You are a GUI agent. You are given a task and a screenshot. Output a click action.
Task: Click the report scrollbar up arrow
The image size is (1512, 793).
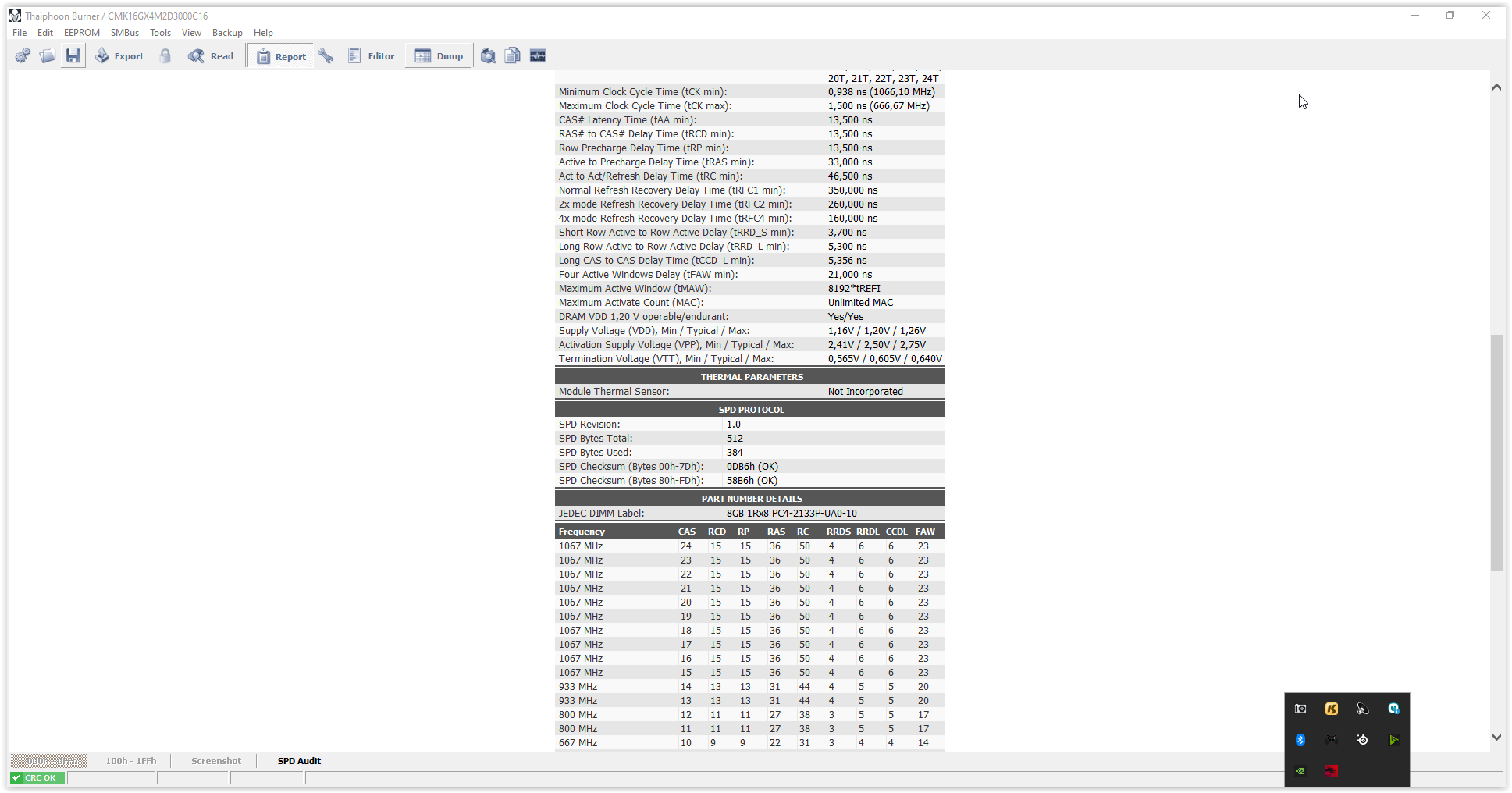[x=1496, y=87]
